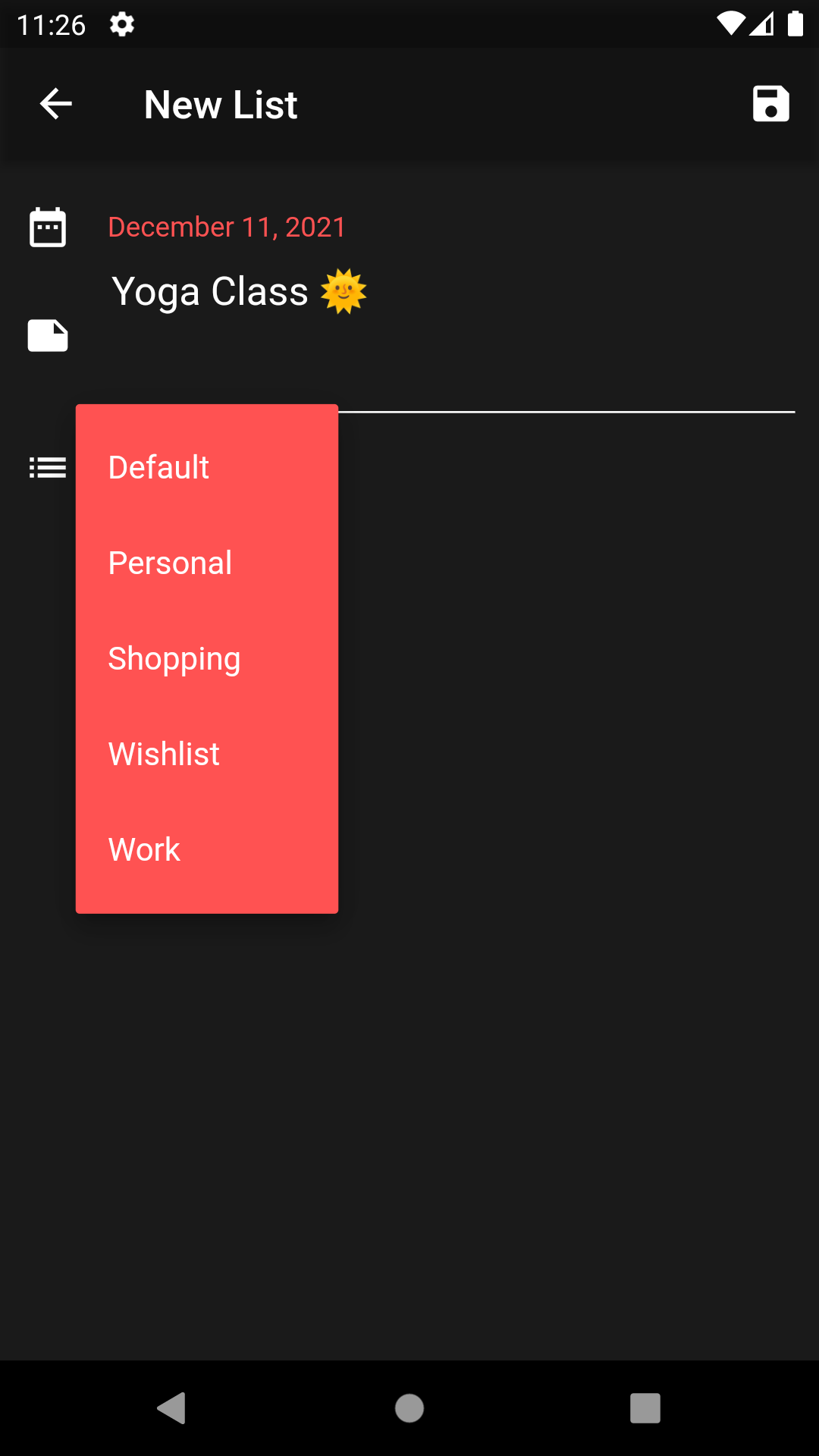Open the calendar date picker icon
The height and width of the screenshot is (1456, 819).
point(48,225)
